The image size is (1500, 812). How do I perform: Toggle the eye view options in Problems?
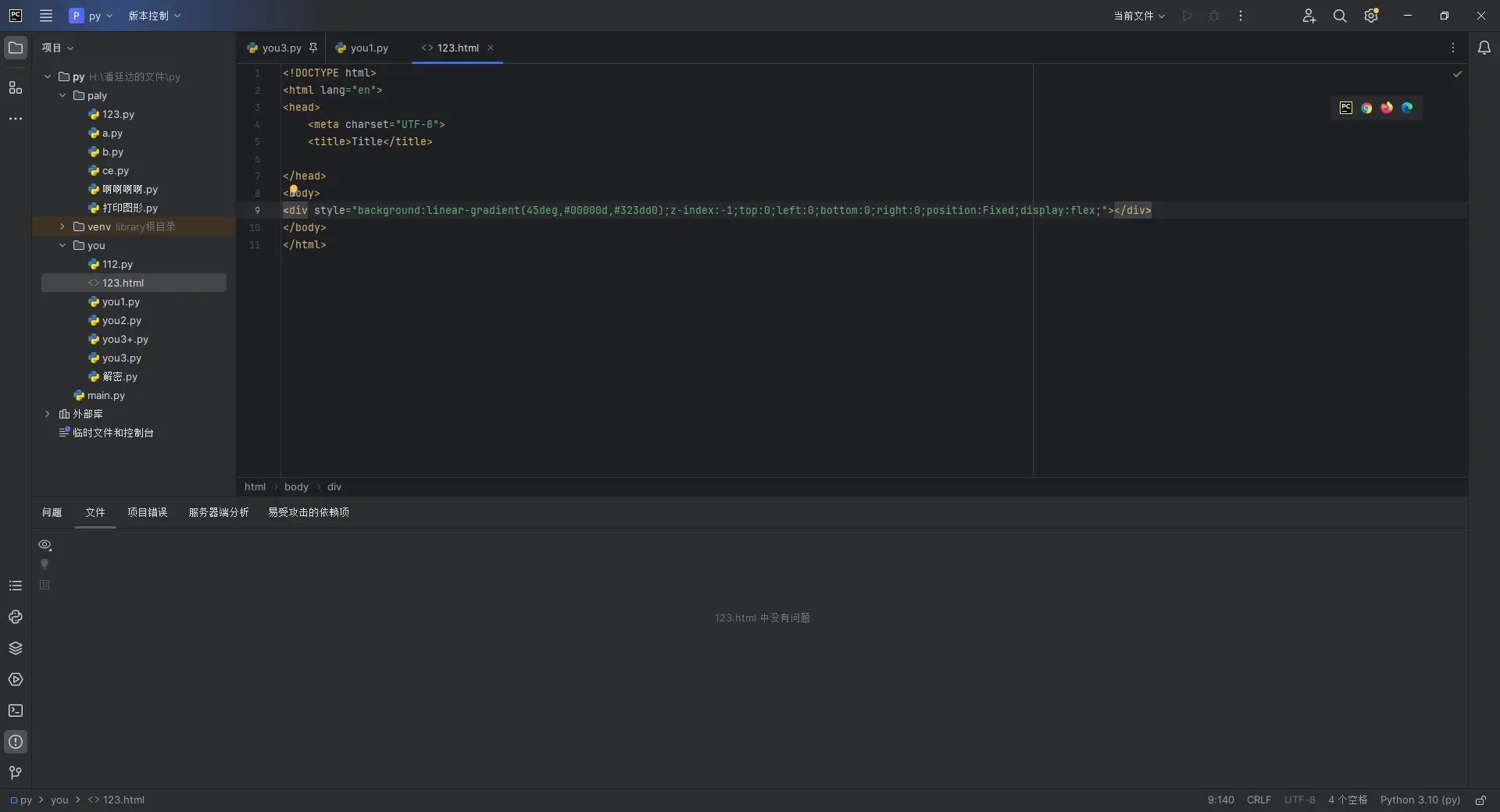[45, 545]
